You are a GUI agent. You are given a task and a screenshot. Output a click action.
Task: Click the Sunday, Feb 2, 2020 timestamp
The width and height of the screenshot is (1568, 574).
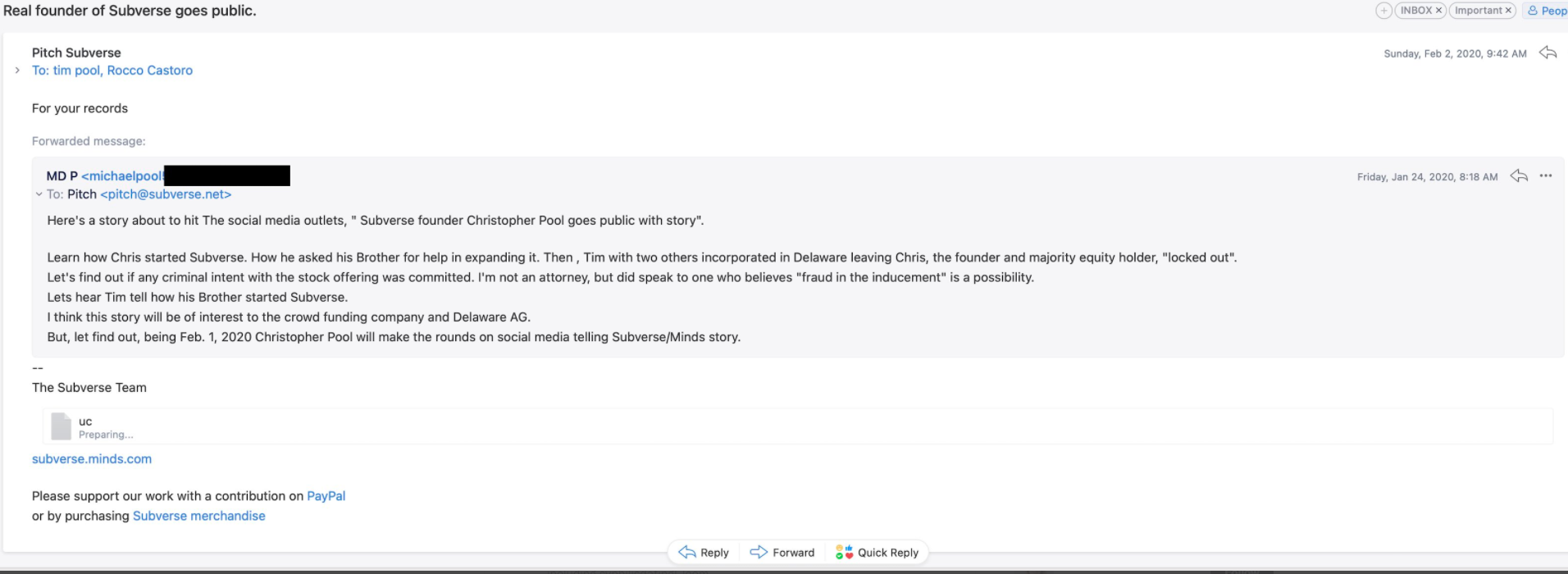click(x=1455, y=53)
